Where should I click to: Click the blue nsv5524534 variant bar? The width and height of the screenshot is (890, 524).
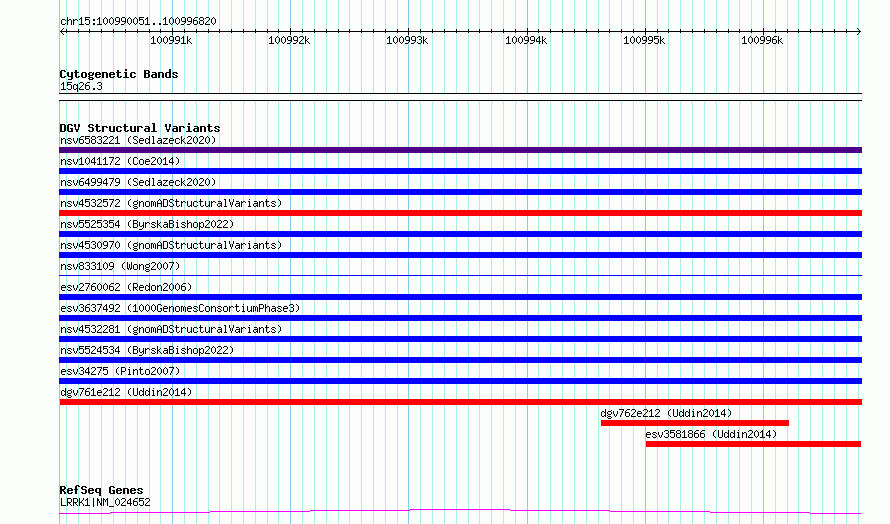click(x=460, y=360)
